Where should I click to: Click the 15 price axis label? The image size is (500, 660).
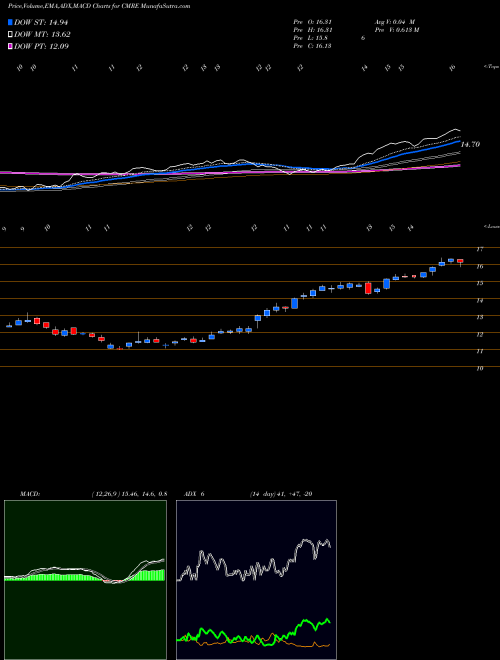[x=479, y=283]
